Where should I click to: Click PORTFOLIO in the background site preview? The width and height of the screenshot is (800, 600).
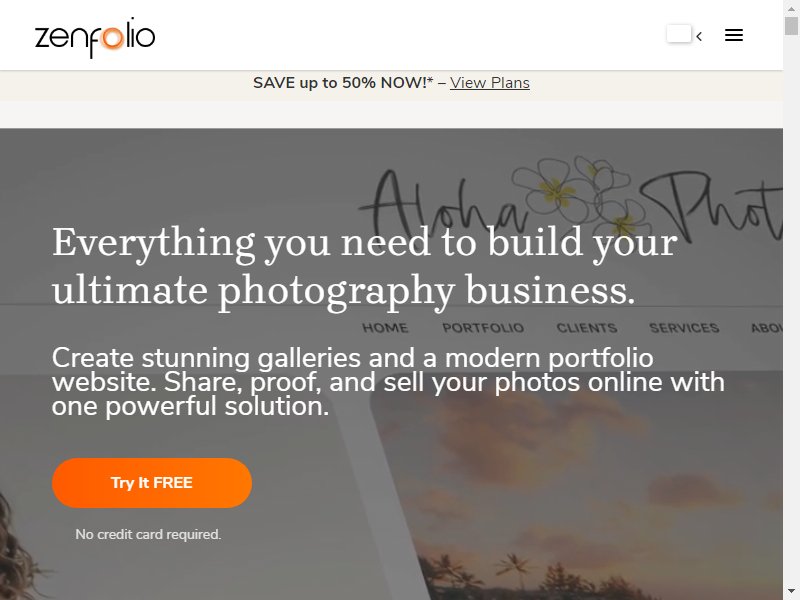(x=483, y=328)
